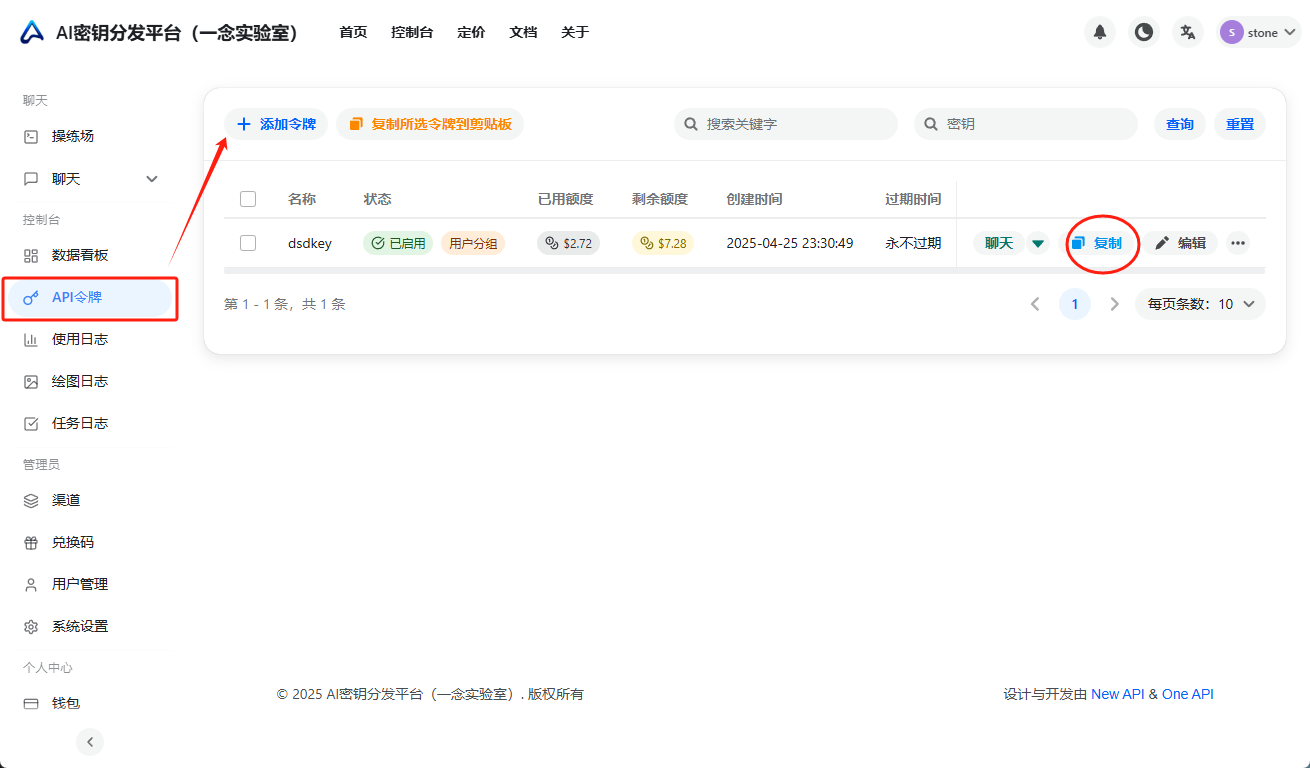
Task: Click the 重置 button
Action: [1240, 124]
